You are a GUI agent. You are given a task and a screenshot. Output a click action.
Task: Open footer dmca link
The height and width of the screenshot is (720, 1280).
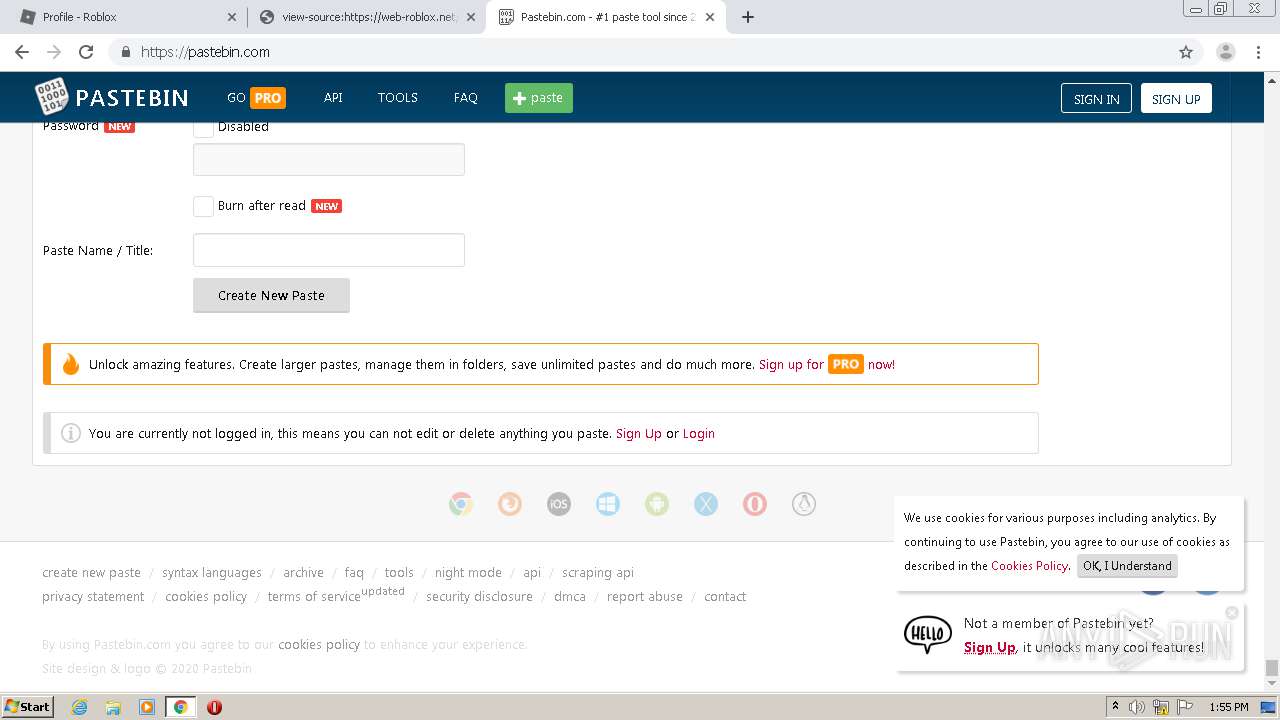coord(570,597)
